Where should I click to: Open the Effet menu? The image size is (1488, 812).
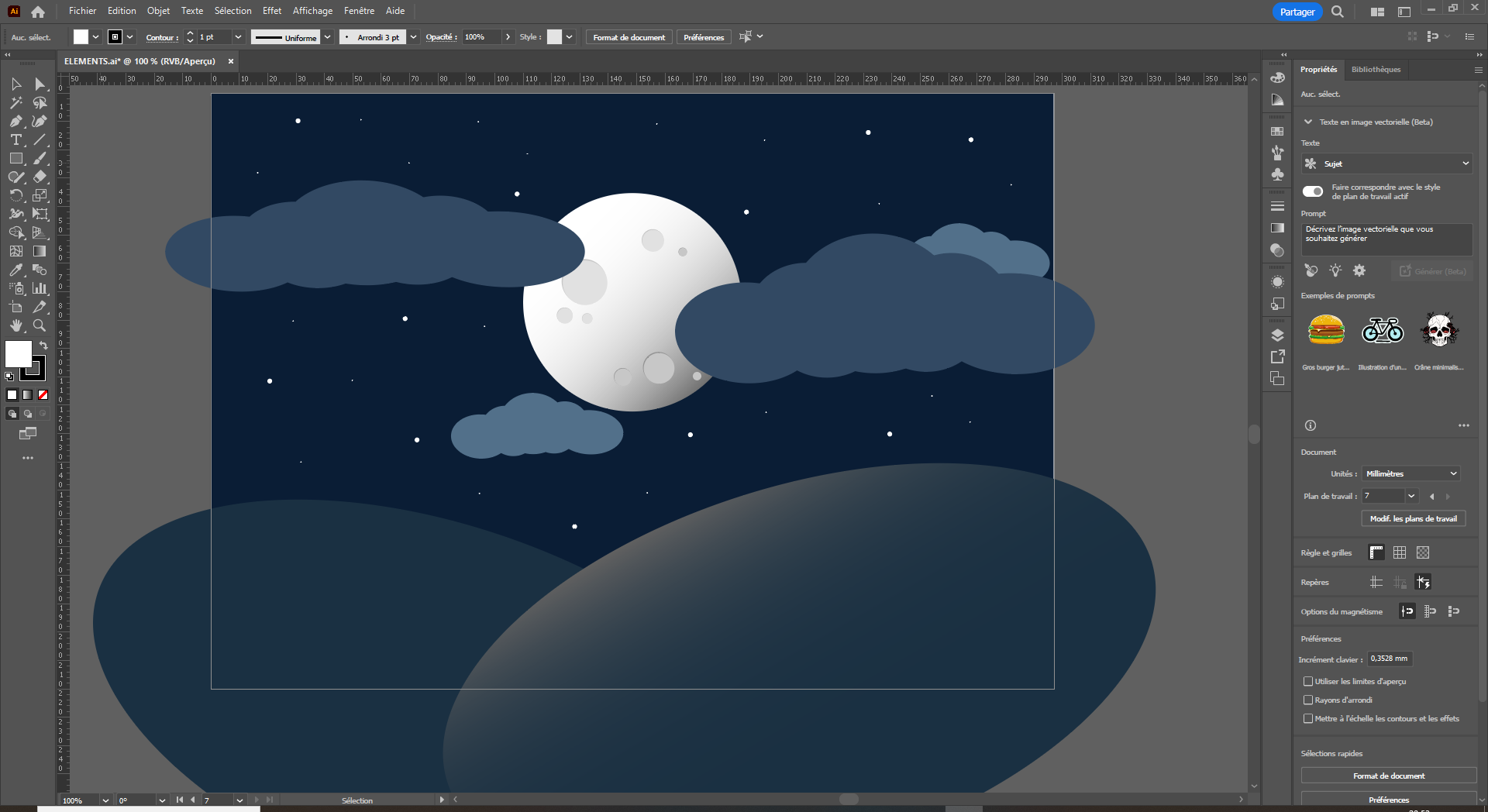pos(272,11)
